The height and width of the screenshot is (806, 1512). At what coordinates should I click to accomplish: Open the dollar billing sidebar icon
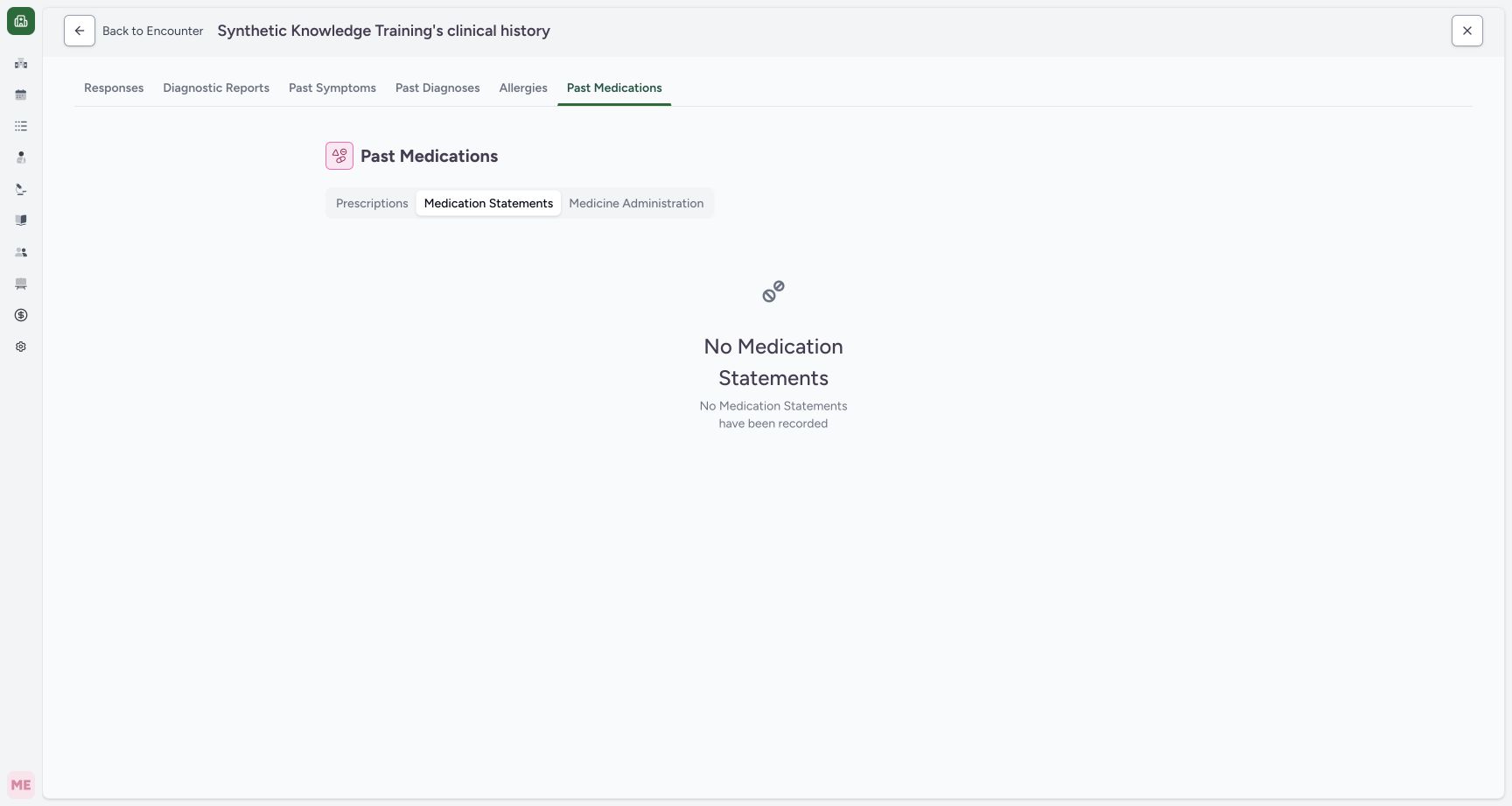[21, 315]
